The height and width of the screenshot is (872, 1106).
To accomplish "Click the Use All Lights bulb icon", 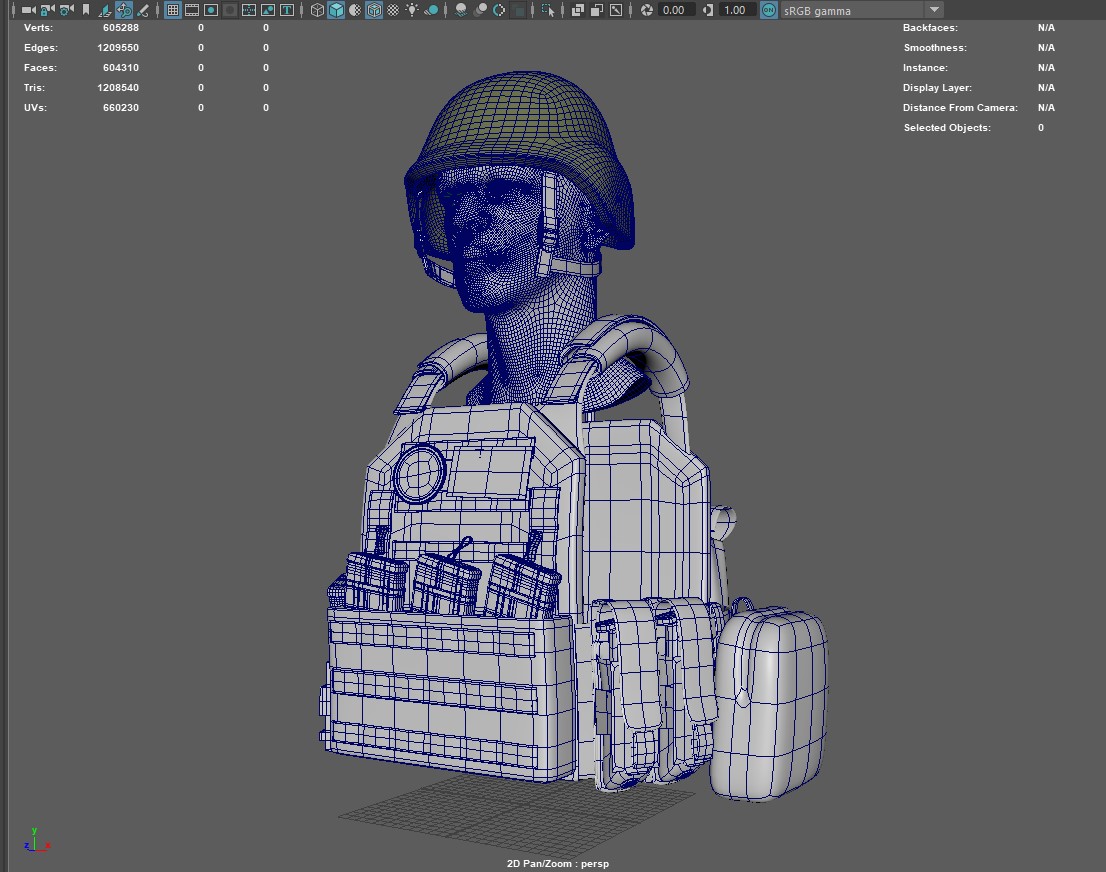I will [412, 10].
